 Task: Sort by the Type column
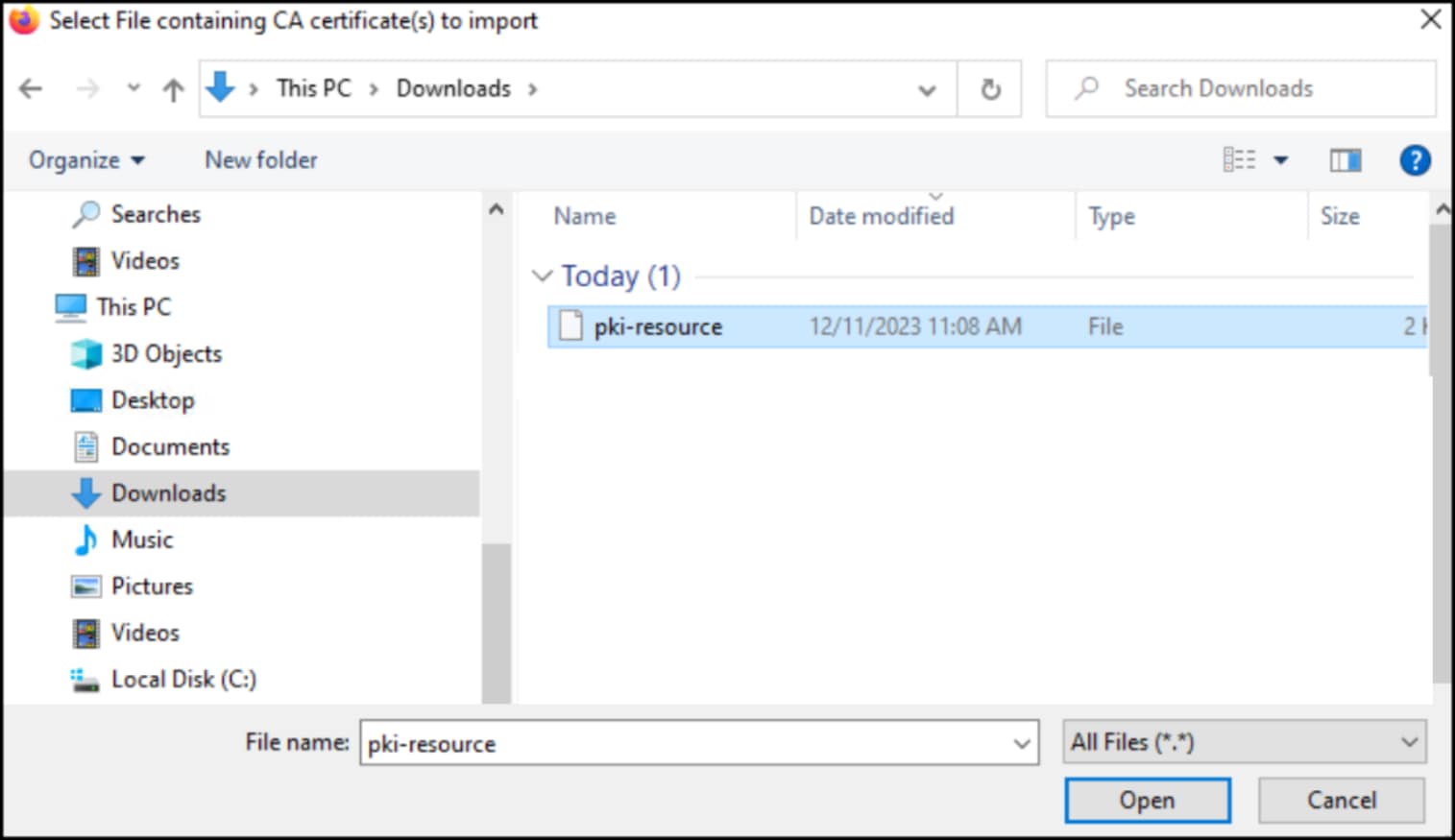[1111, 216]
